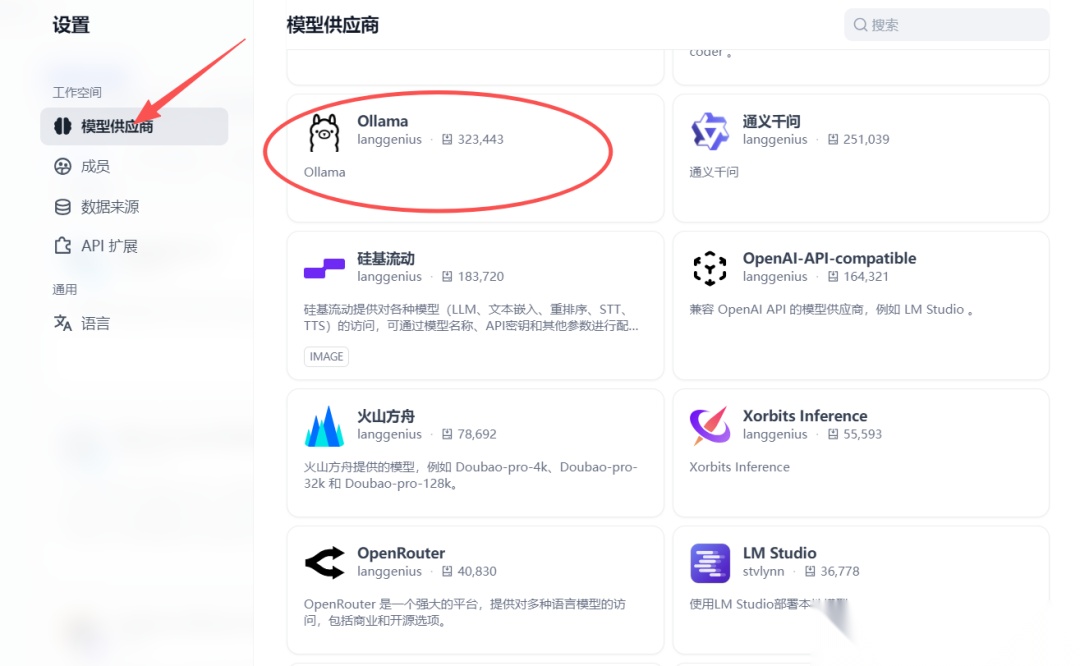Image resolution: width=1080 pixels, height=666 pixels.
Task: Click the 硅基流动 description text
Action: click(x=471, y=318)
